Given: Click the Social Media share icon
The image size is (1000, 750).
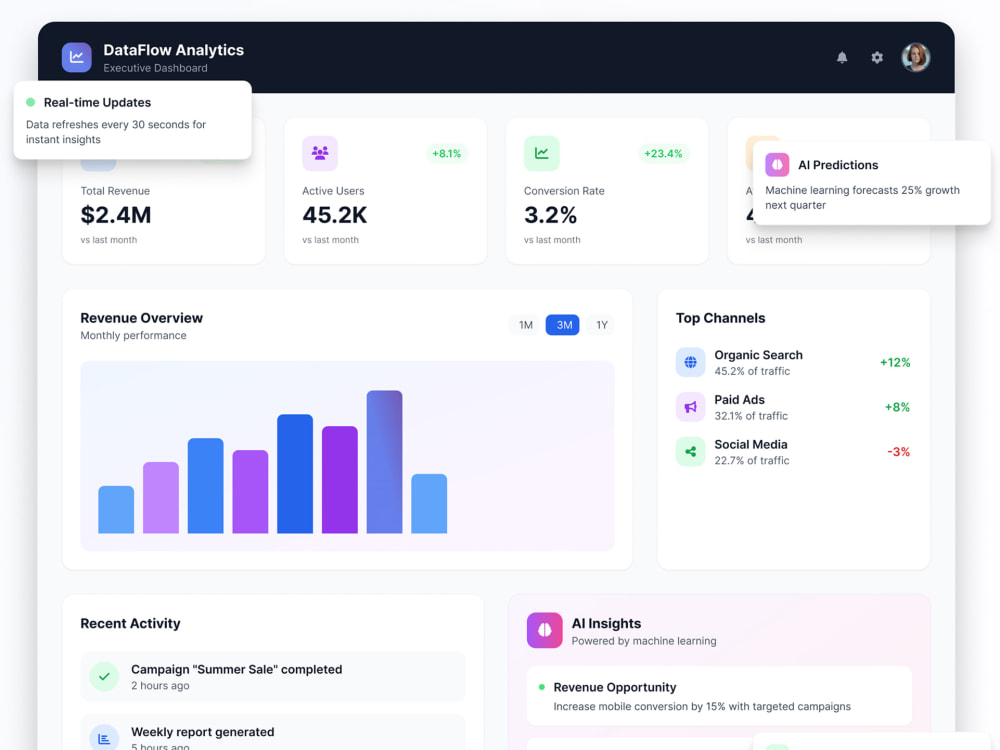Looking at the screenshot, I should point(690,452).
